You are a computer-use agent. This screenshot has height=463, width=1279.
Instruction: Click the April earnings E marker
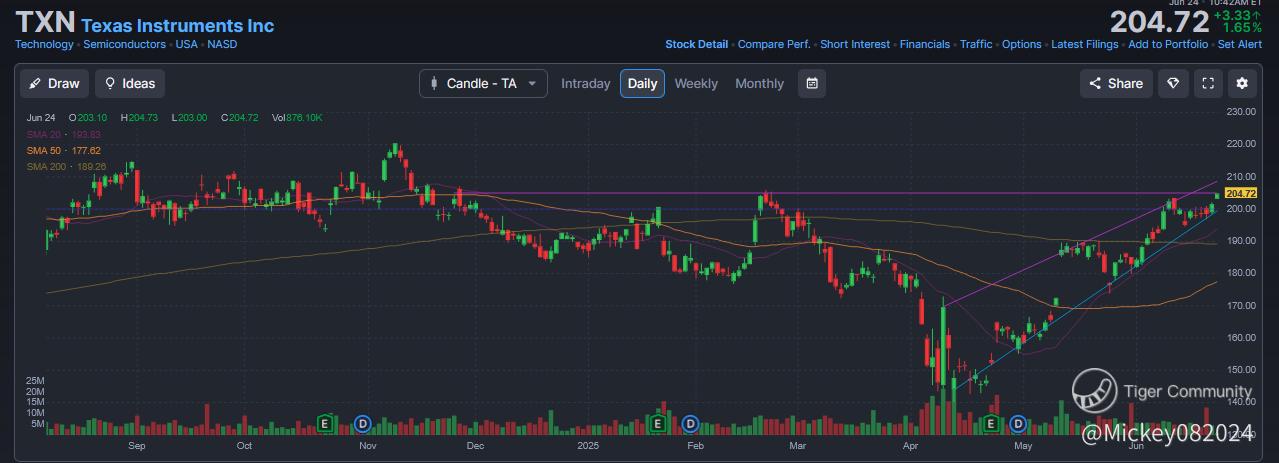point(991,425)
